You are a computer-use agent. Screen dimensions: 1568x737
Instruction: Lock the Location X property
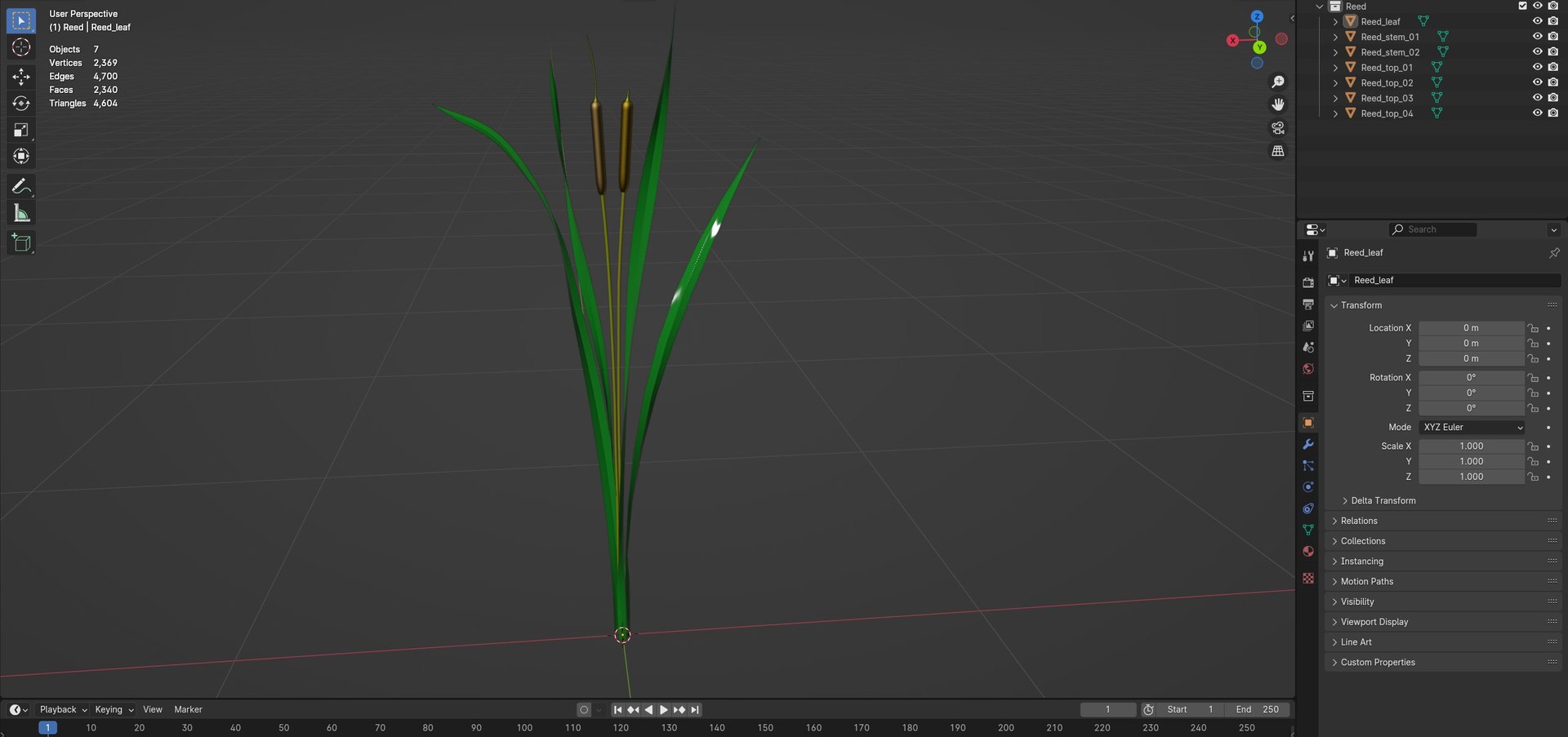[x=1533, y=328]
